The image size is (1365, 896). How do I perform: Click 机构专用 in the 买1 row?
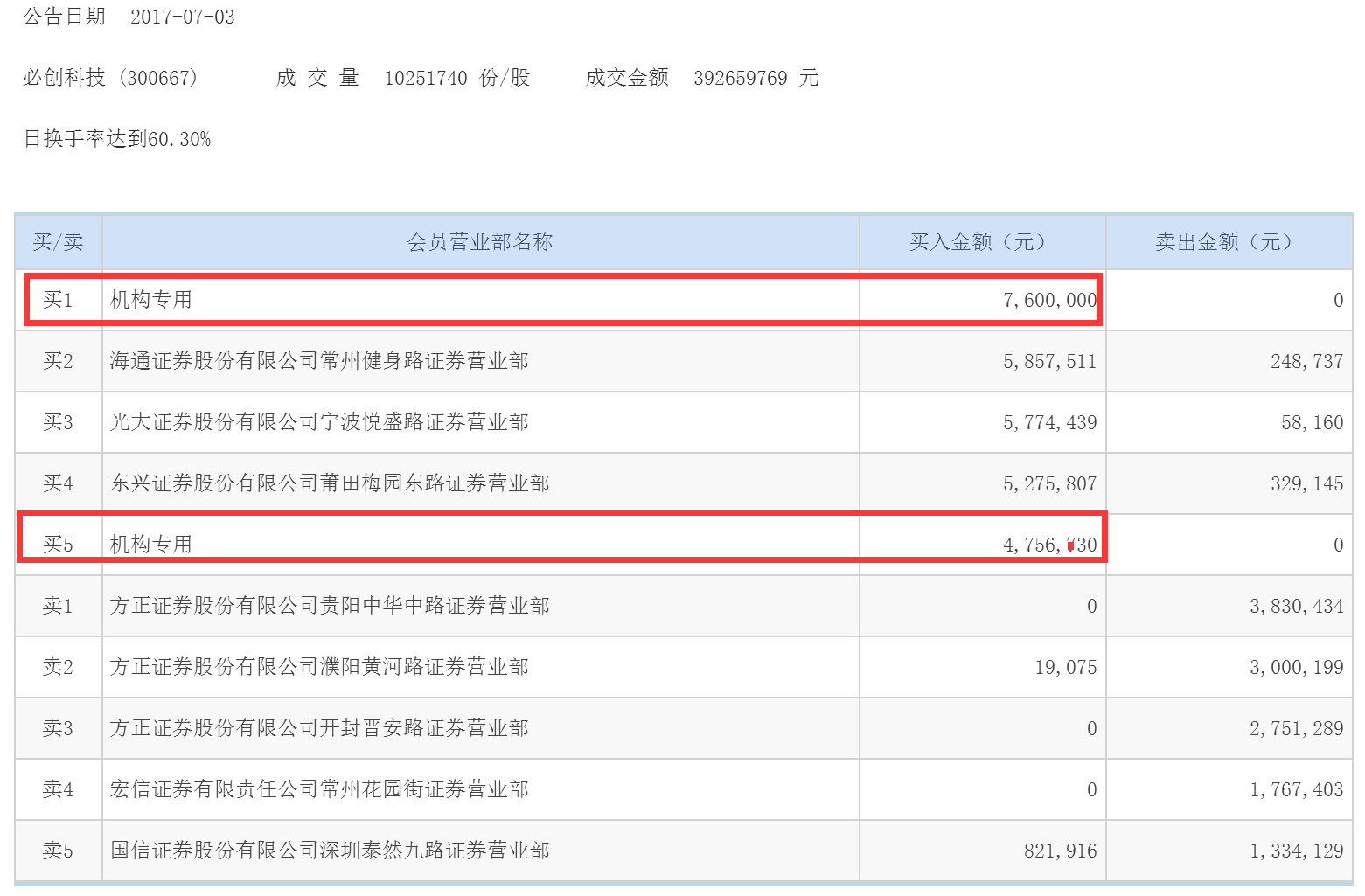[151, 300]
